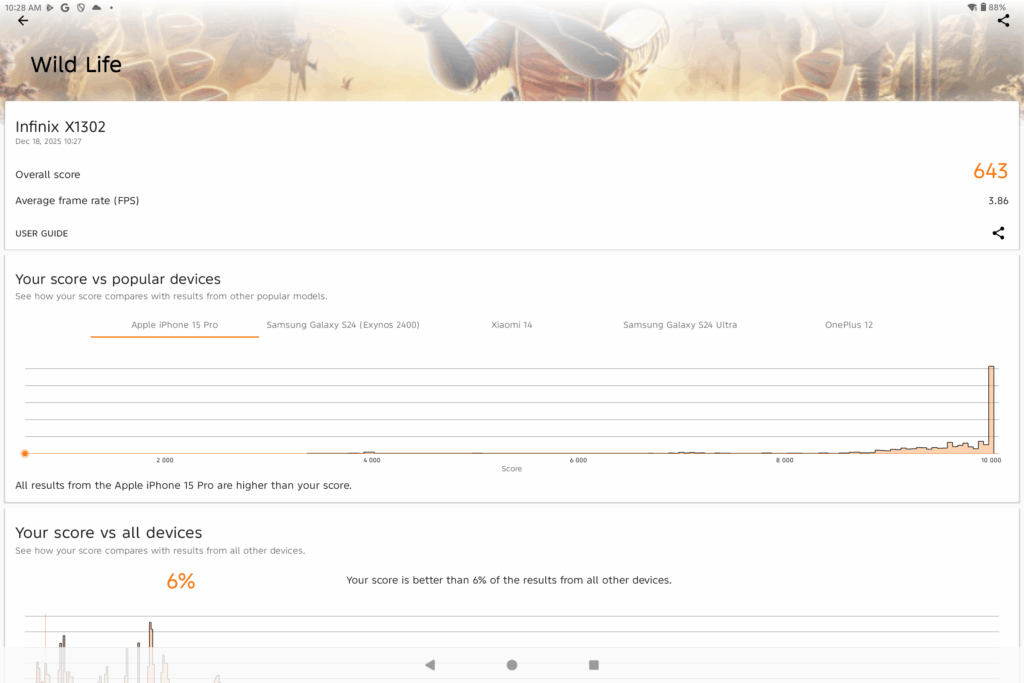The width and height of the screenshot is (1024, 683).
Task: Switch to the Xiaomi 14 tab
Action: tap(511, 325)
